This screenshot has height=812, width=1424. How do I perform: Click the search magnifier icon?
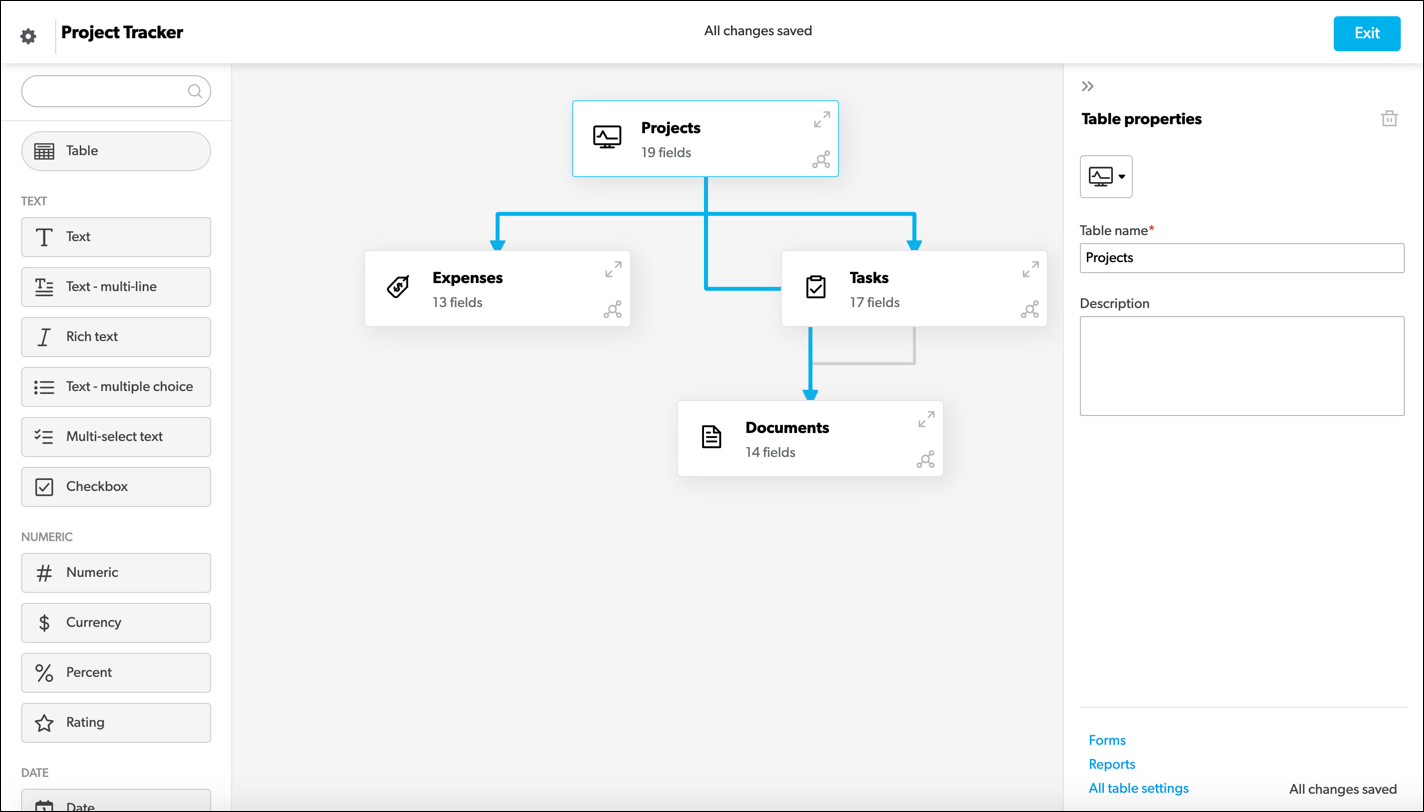(x=195, y=92)
